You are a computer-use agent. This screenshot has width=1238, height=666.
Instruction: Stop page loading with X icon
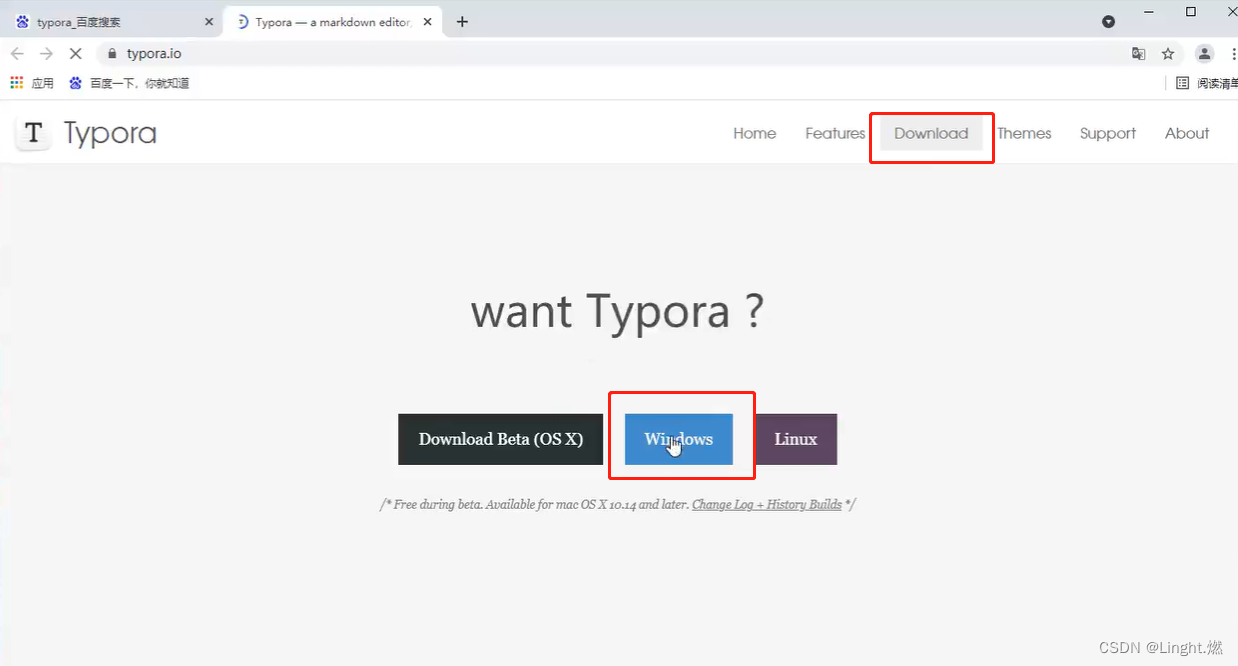(x=76, y=54)
